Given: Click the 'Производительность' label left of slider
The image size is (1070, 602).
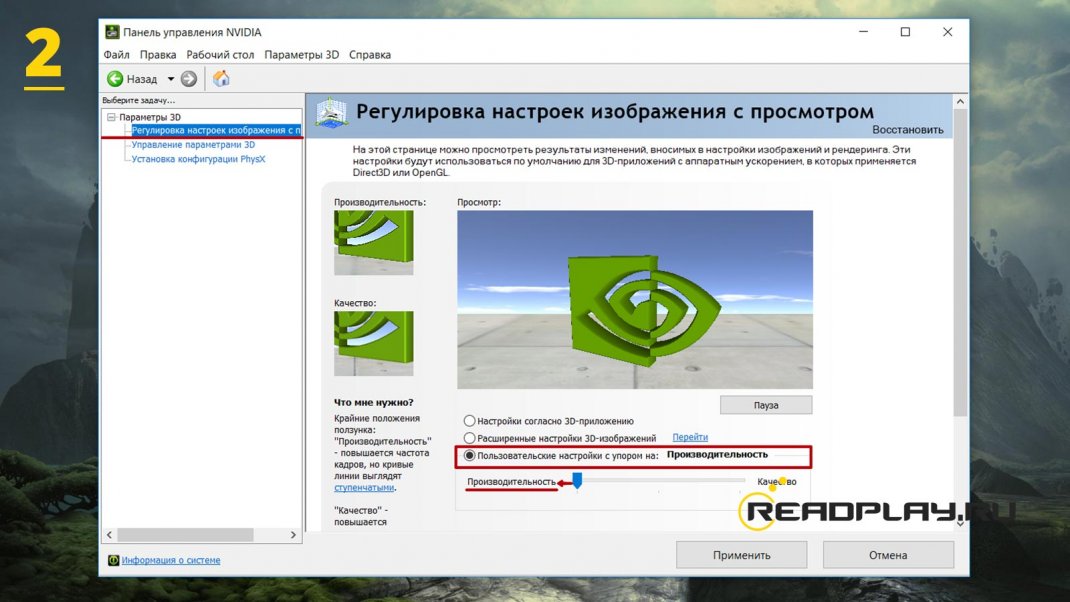Looking at the screenshot, I should coord(511,482).
